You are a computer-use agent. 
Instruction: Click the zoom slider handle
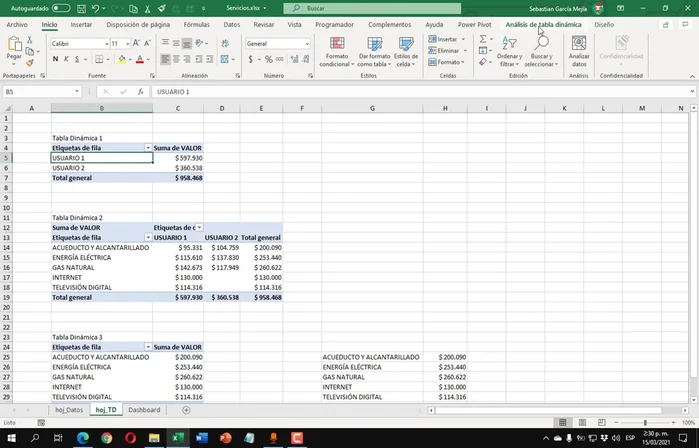click(x=645, y=423)
